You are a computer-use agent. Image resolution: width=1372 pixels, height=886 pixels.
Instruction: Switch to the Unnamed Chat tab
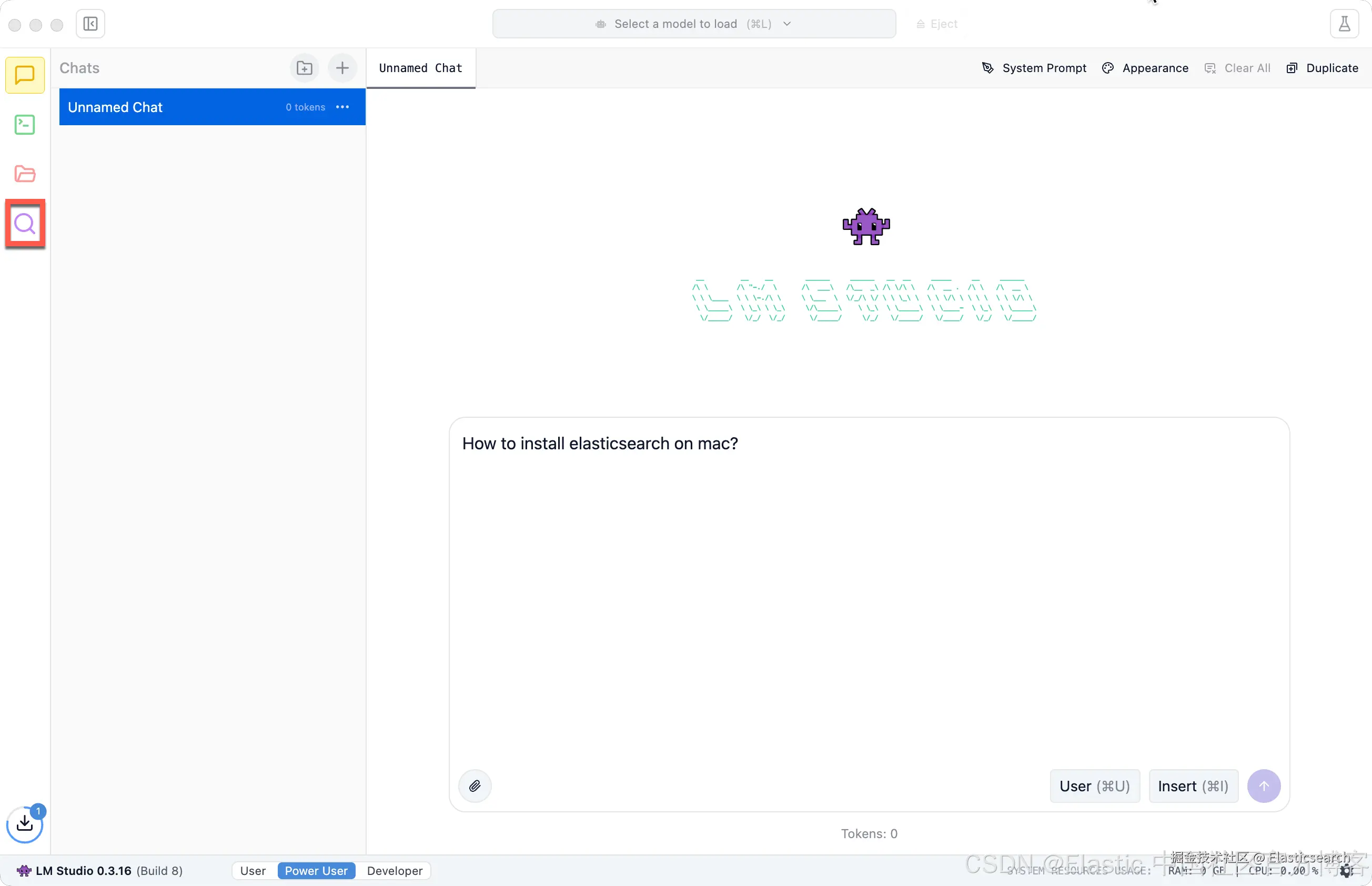click(x=420, y=68)
